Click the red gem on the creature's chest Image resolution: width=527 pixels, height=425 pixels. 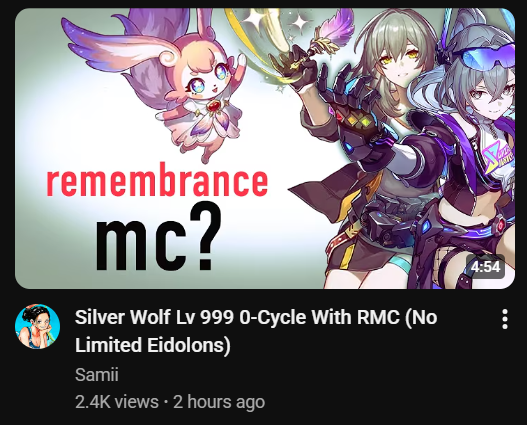212,107
